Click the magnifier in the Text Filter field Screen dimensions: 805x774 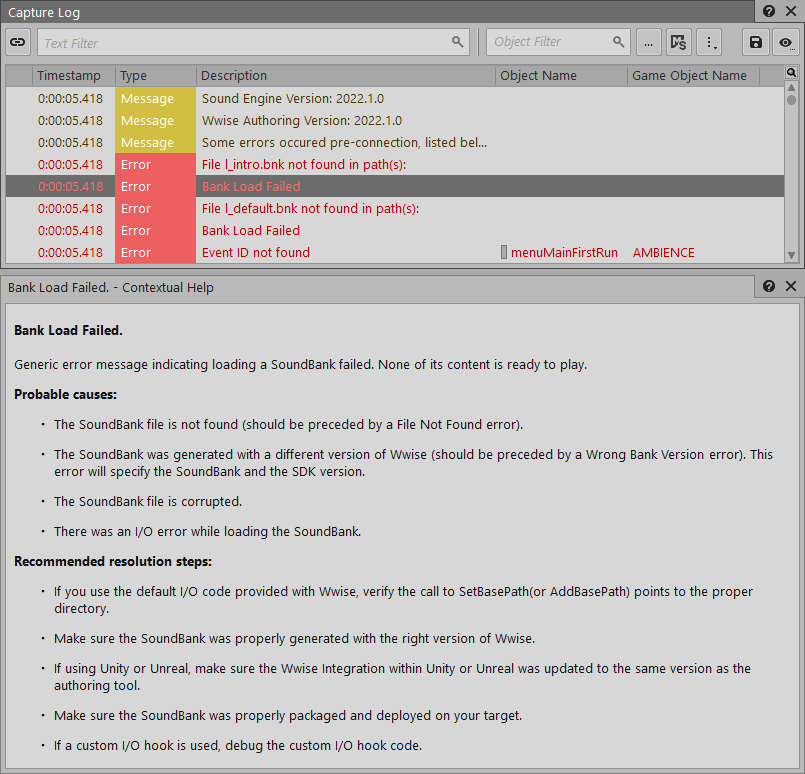click(x=458, y=42)
